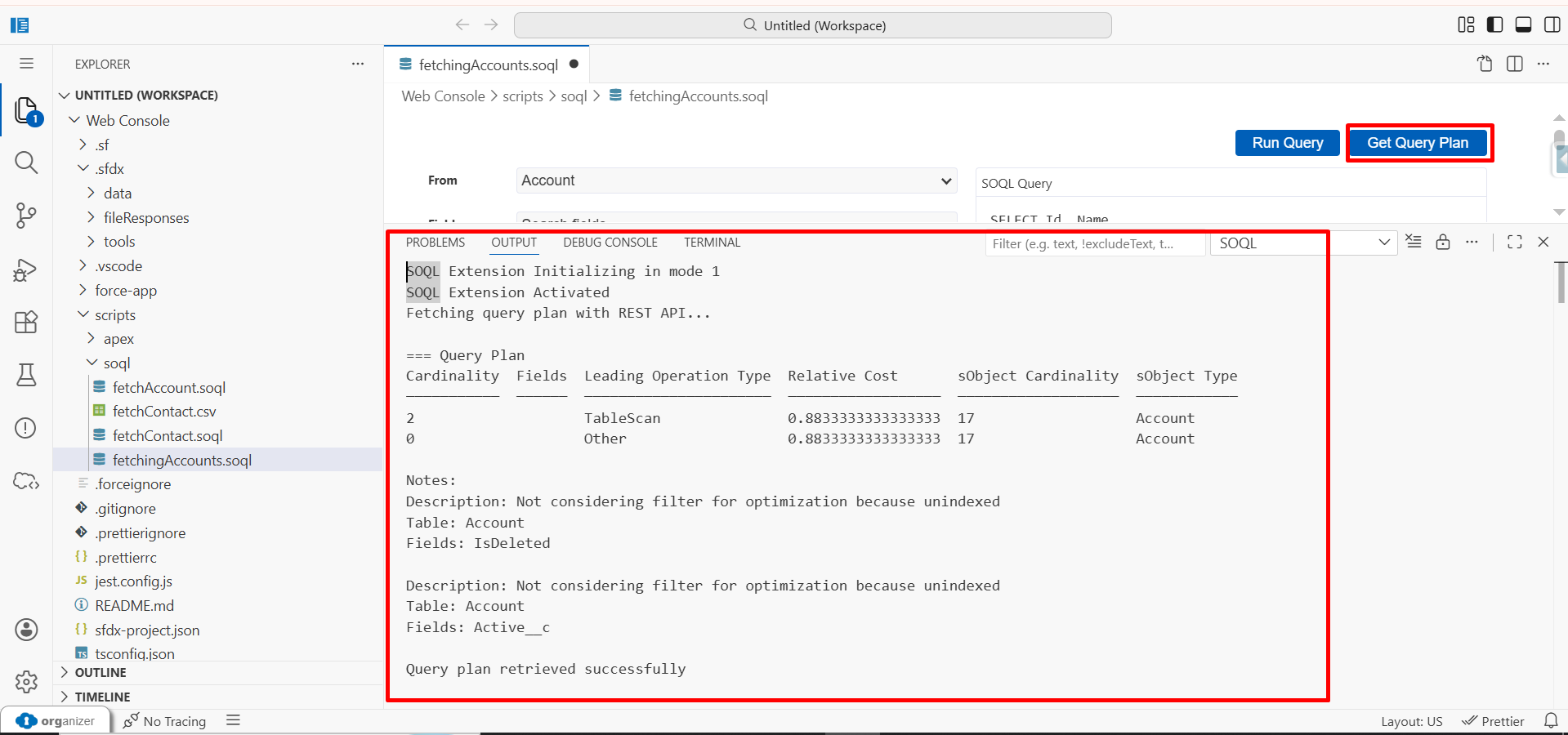The height and width of the screenshot is (735, 1568).
Task: Toggle the bottom panel icon
Action: 1523,24
